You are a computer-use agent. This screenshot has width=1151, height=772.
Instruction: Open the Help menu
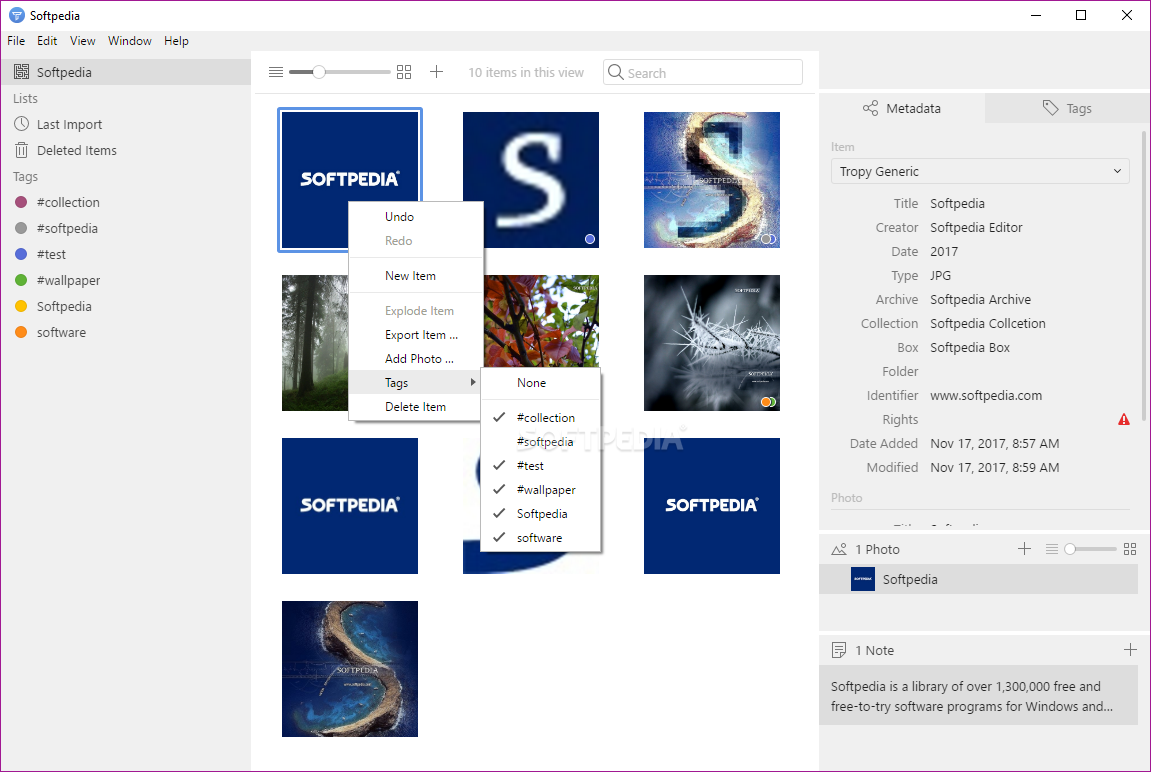[x=176, y=41]
